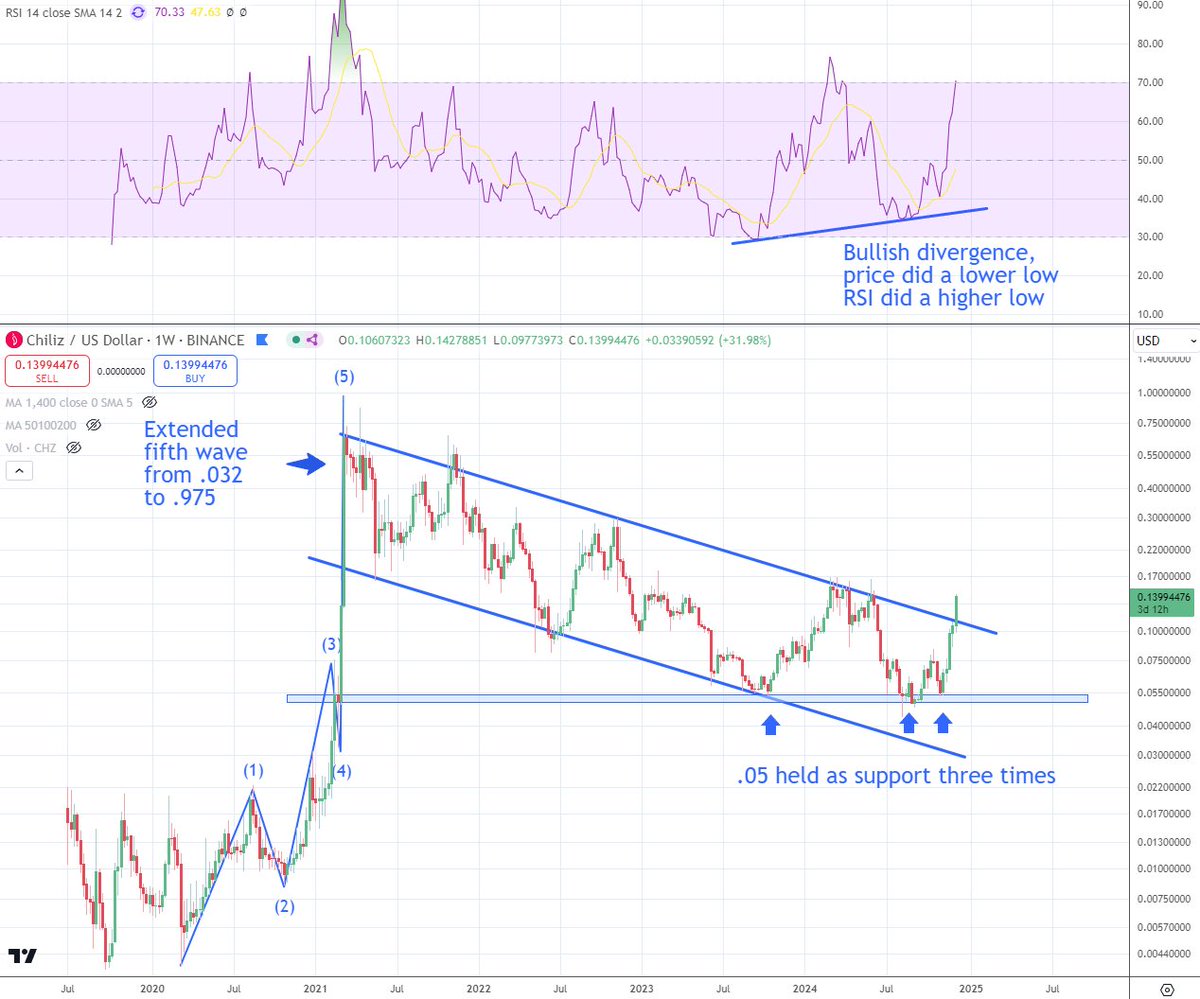Click the open value O0.10607323
This screenshot has width=1200, height=999.
tap(374, 340)
